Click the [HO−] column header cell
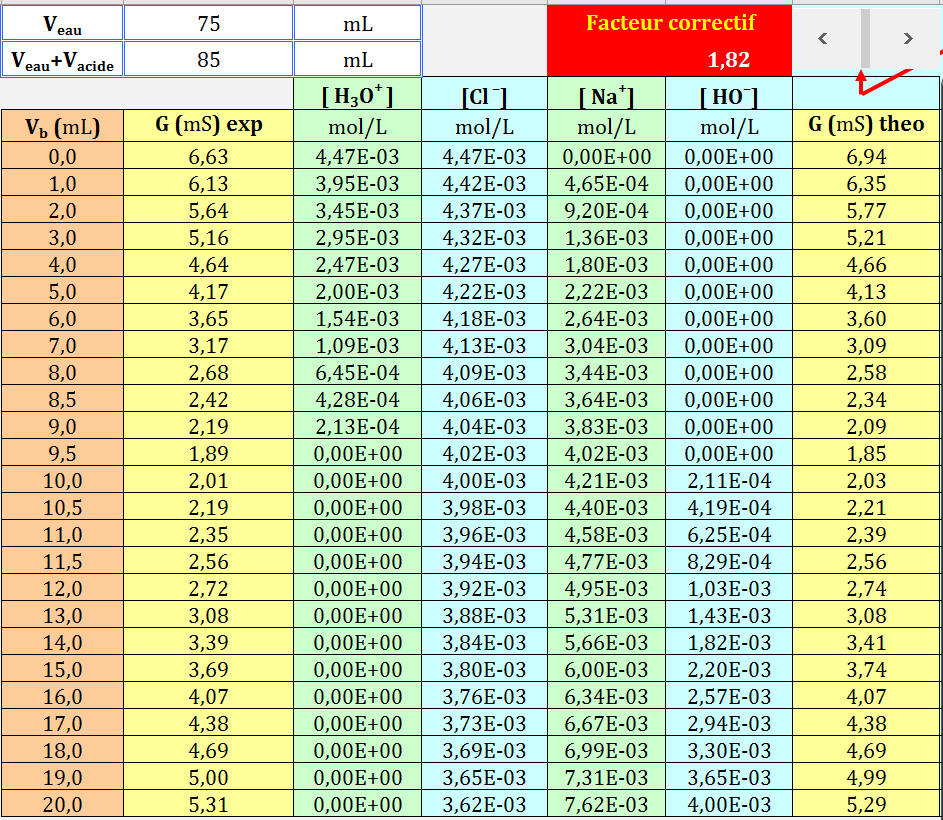Viewport: 943px width, 820px height. pyautogui.click(x=729, y=97)
